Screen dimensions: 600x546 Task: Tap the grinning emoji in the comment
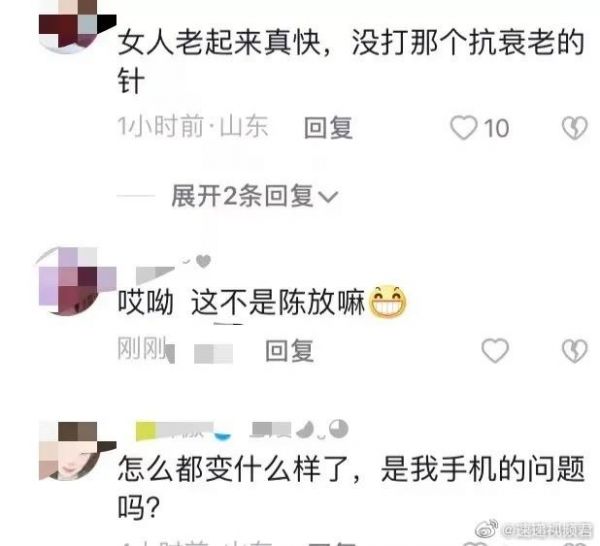click(x=388, y=302)
